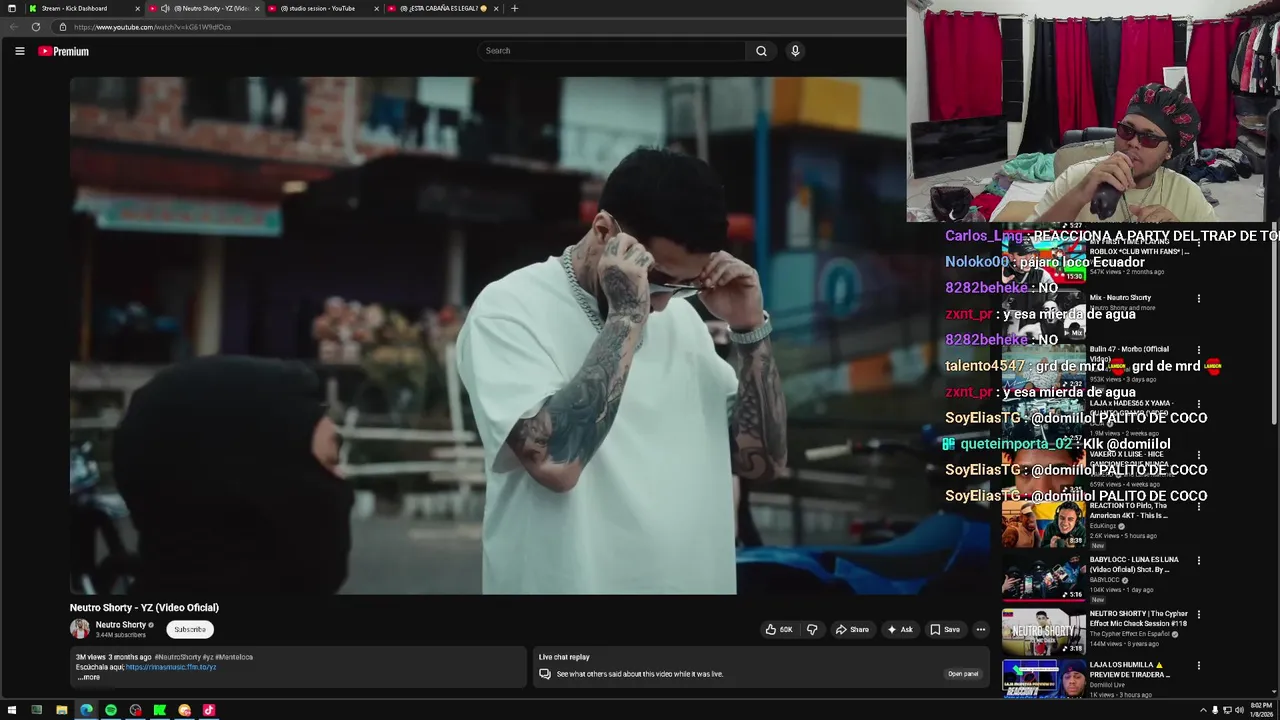Screen dimensions: 1280x720
Task: Show hidden system tray icons
Action: pyautogui.click(x=1203, y=710)
